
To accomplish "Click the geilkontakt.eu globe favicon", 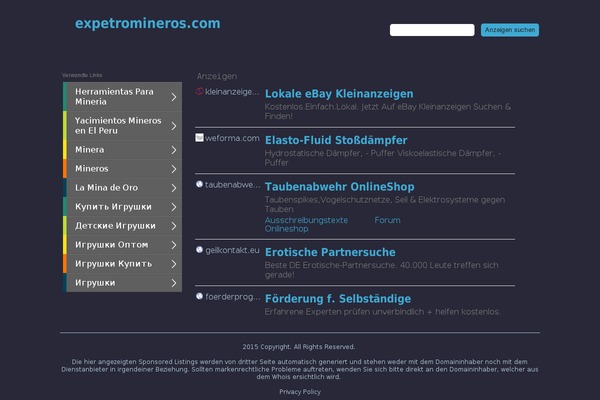I will click(x=199, y=250).
